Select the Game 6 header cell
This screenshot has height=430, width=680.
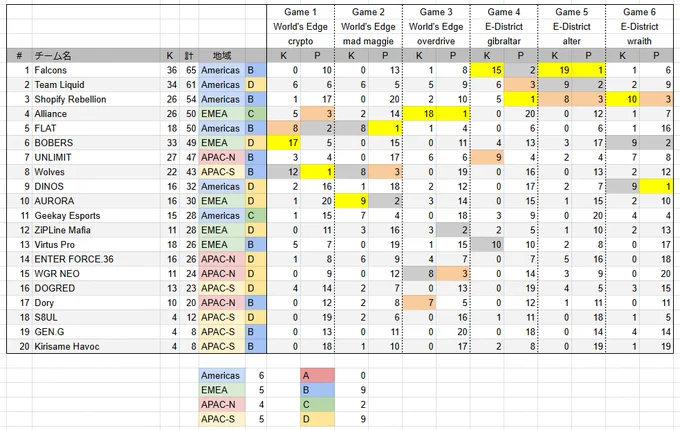click(639, 12)
